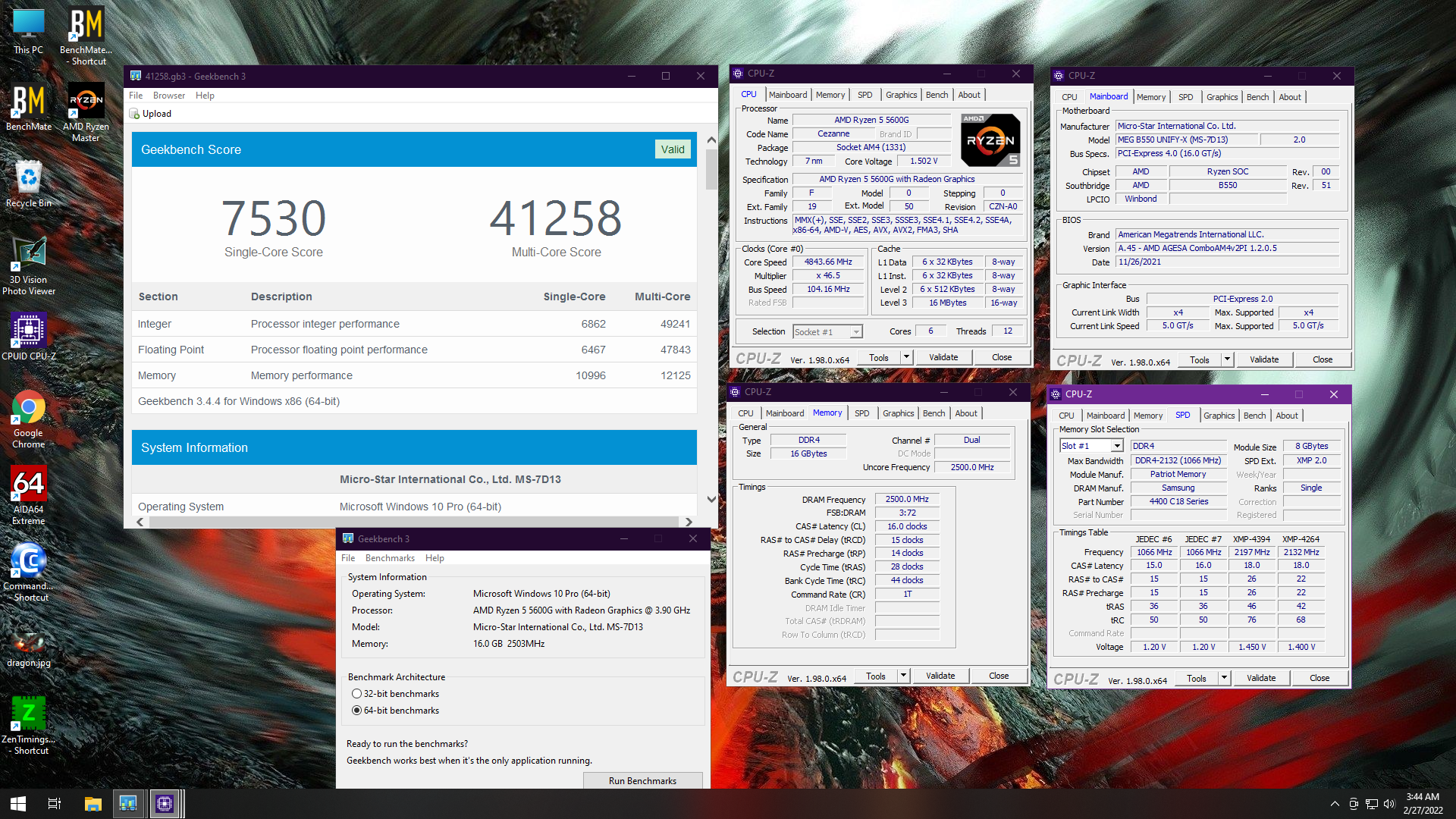Click the Geekbench vertical scrollbar up arrow
The width and height of the screenshot is (1456, 819).
pos(711,140)
